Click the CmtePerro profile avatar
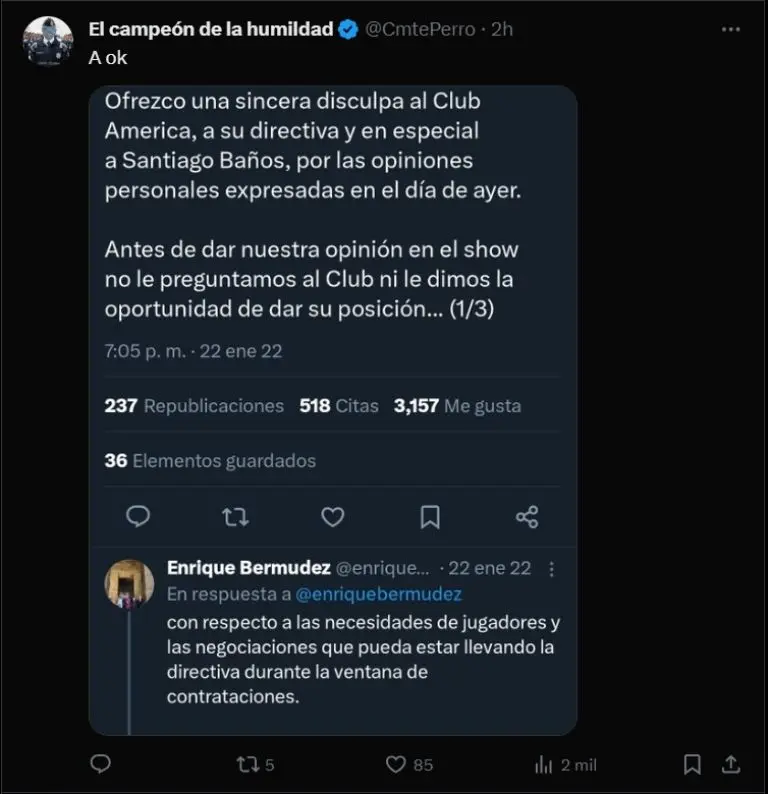This screenshot has width=768, height=794. (x=47, y=42)
